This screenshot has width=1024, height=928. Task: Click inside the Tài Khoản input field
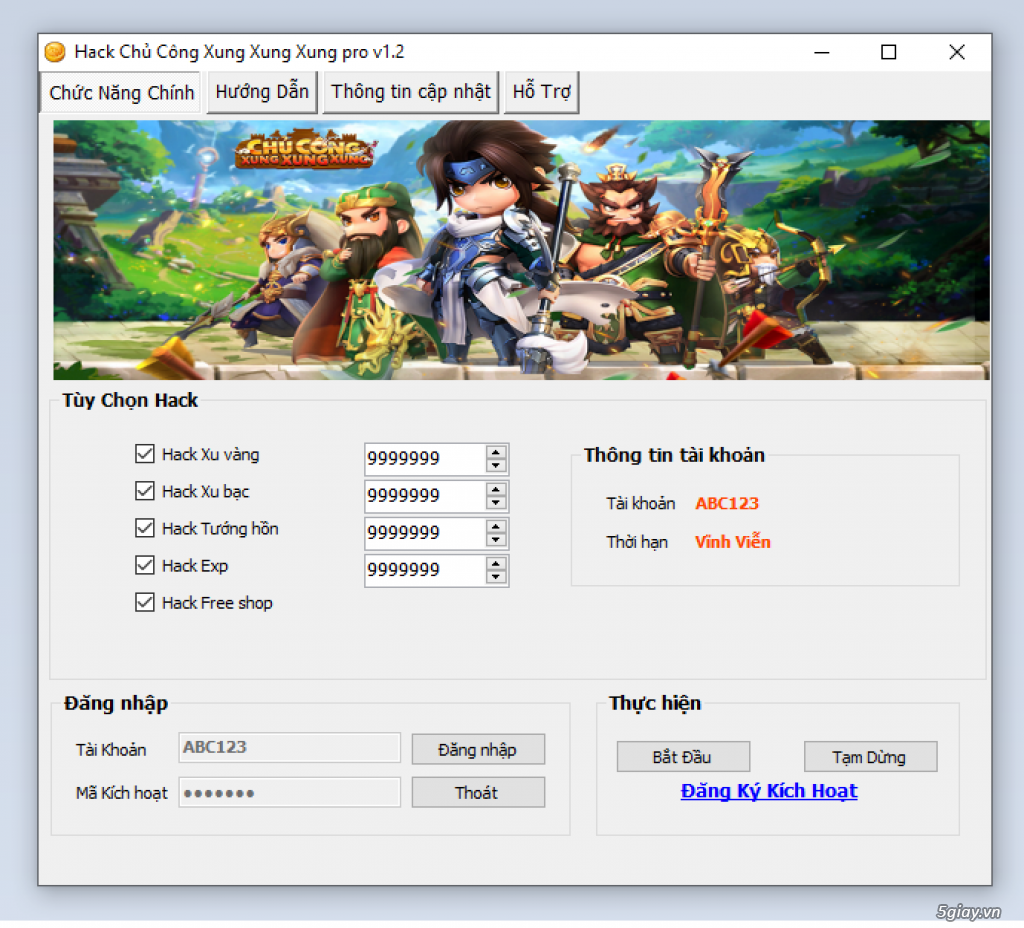point(289,748)
